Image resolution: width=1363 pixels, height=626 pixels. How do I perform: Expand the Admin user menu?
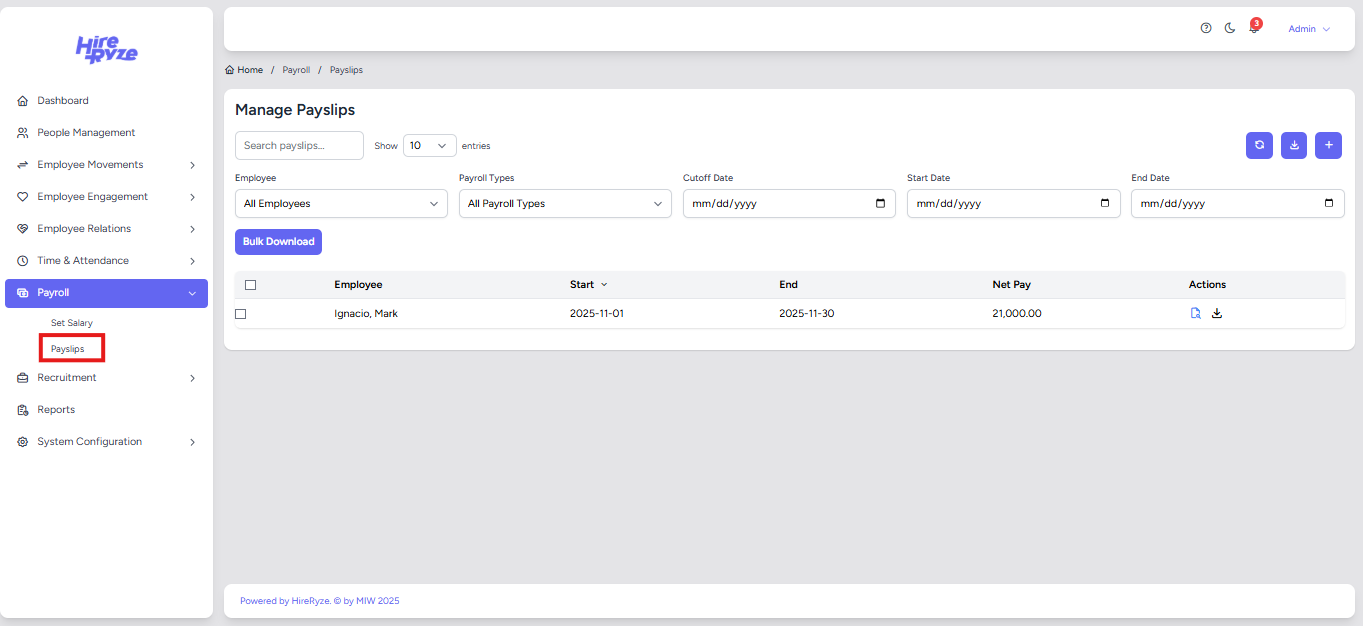[x=1308, y=29]
